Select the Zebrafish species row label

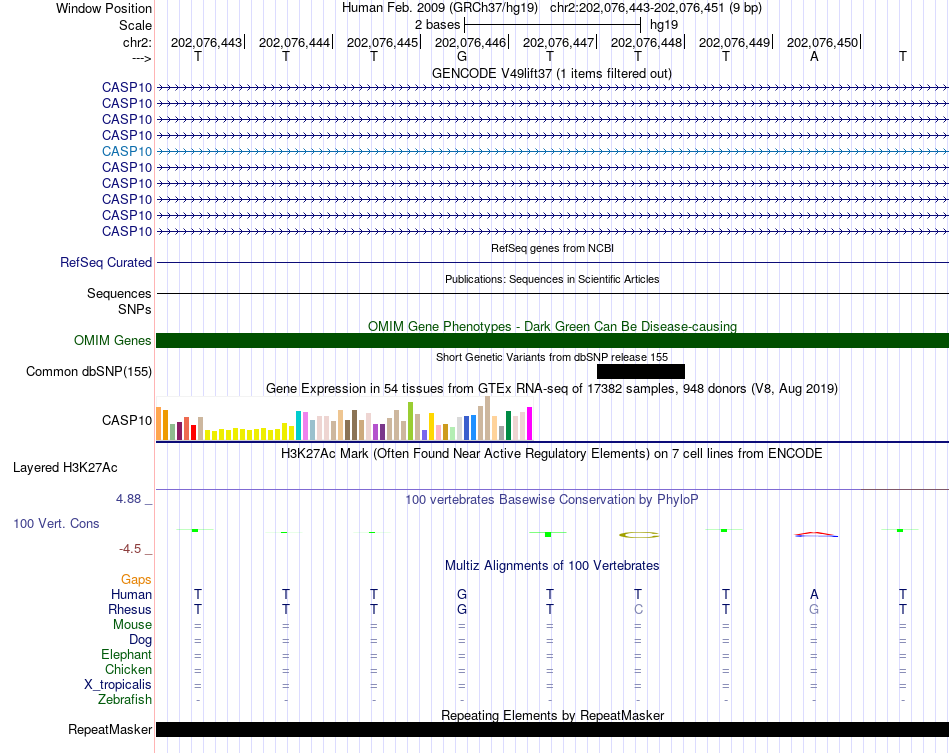coord(125,700)
